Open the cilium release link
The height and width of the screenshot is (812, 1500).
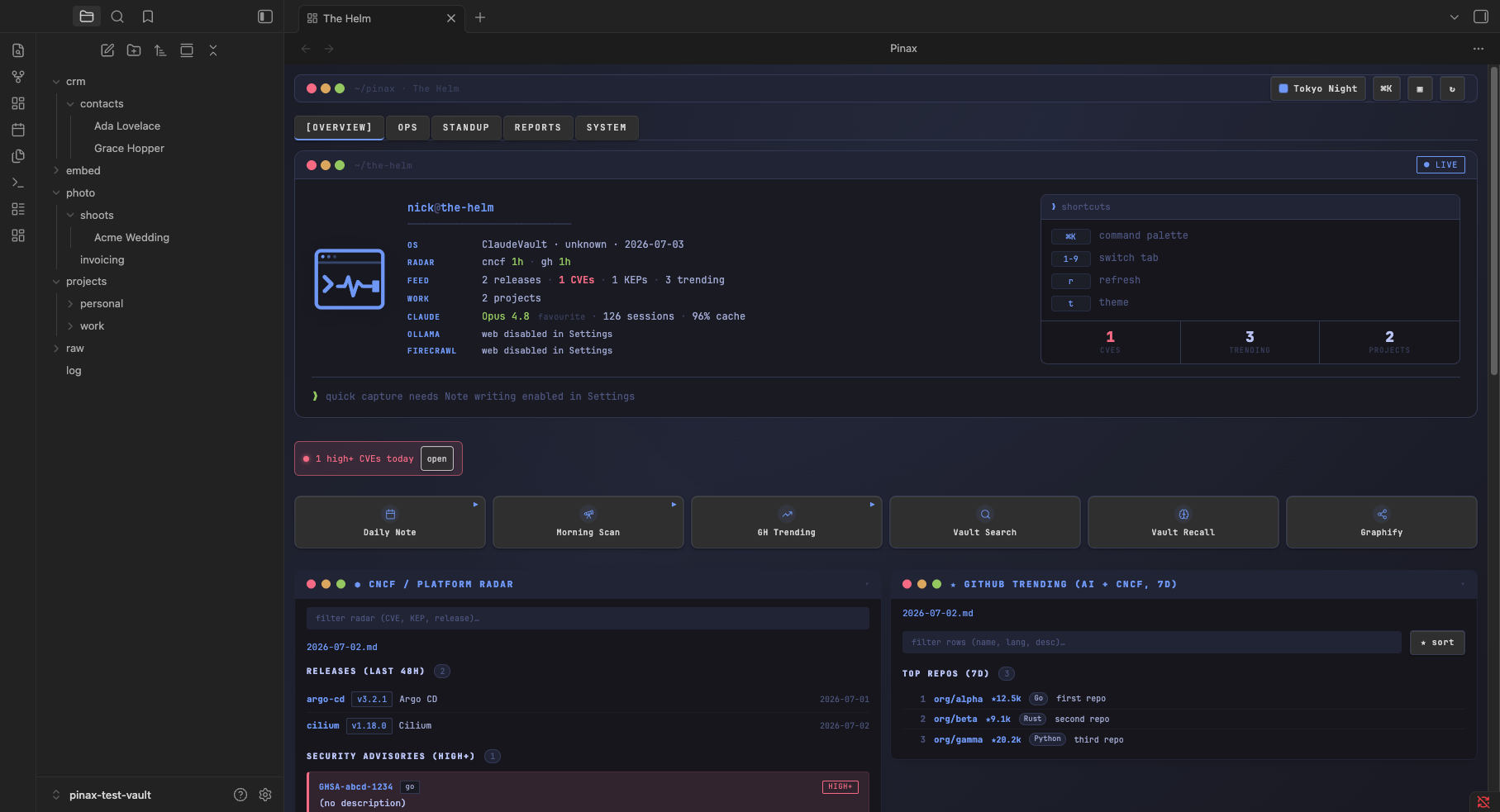[323, 725]
